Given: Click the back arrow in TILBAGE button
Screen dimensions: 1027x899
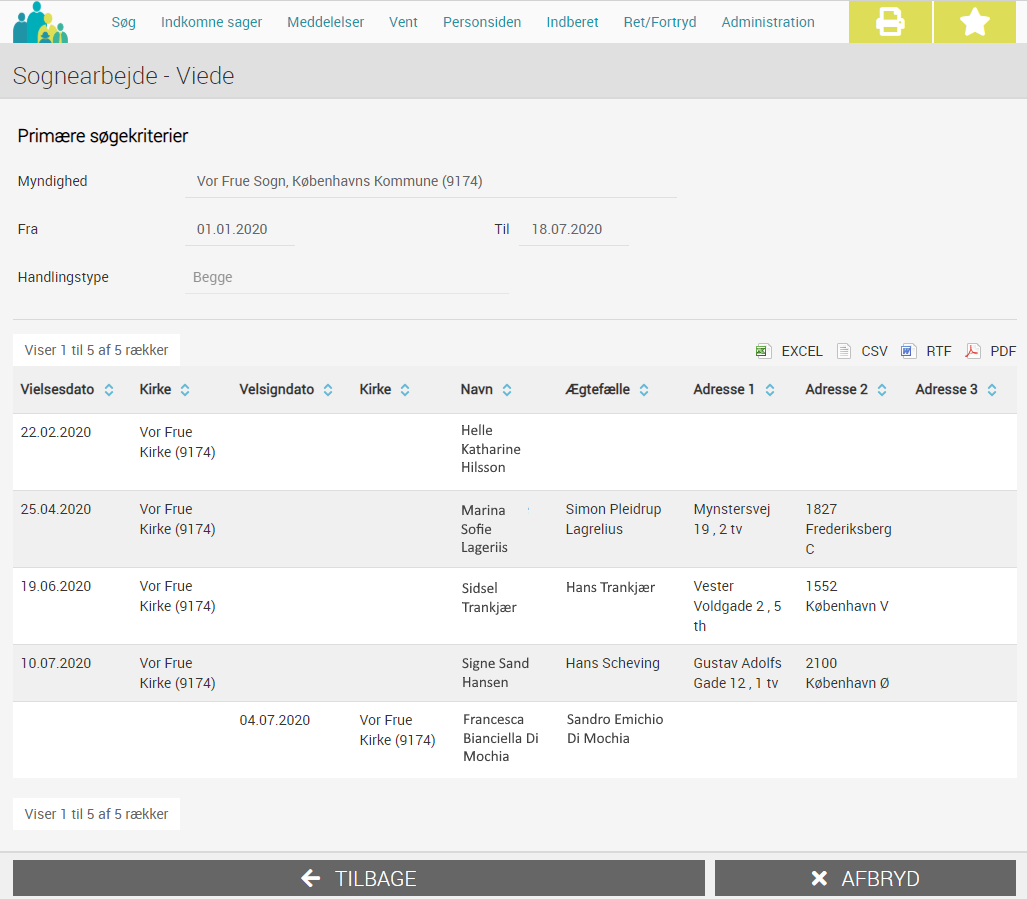Looking at the screenshot, I should tap(310, 878).
